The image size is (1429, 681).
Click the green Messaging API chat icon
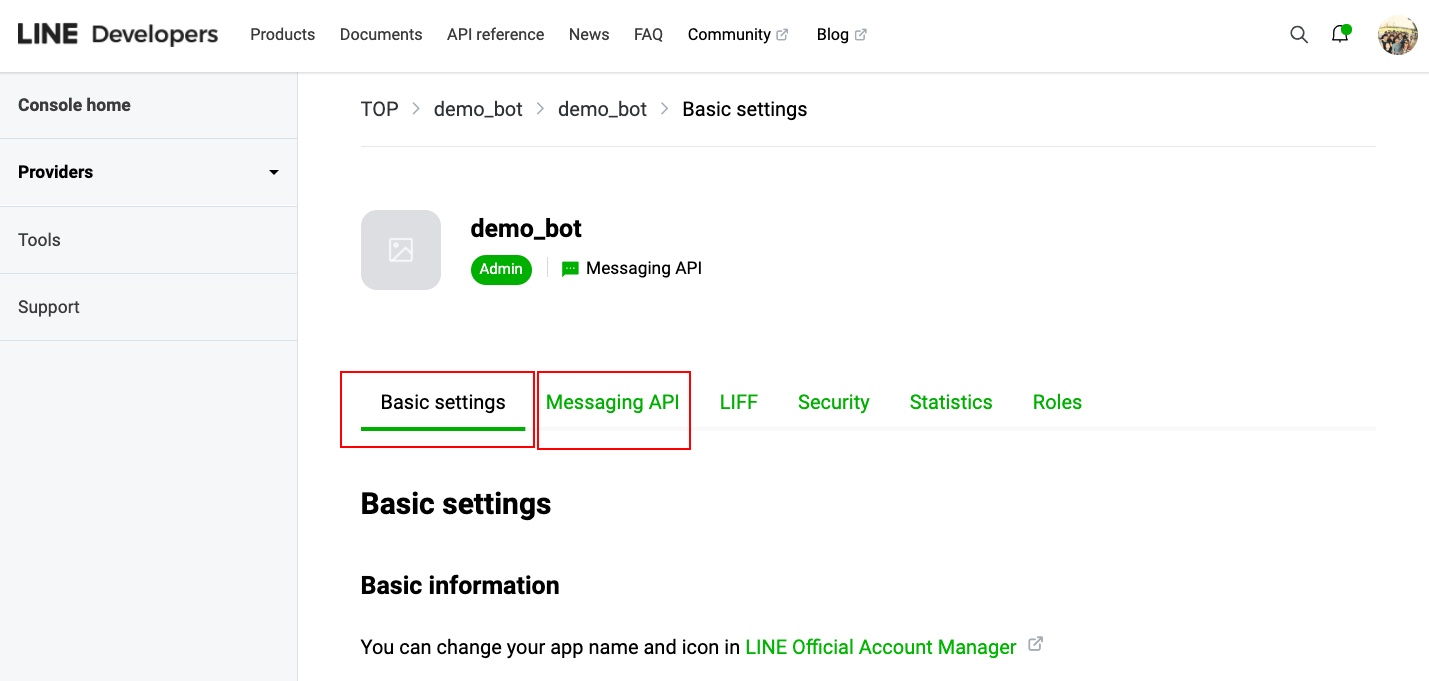[570, 269]
